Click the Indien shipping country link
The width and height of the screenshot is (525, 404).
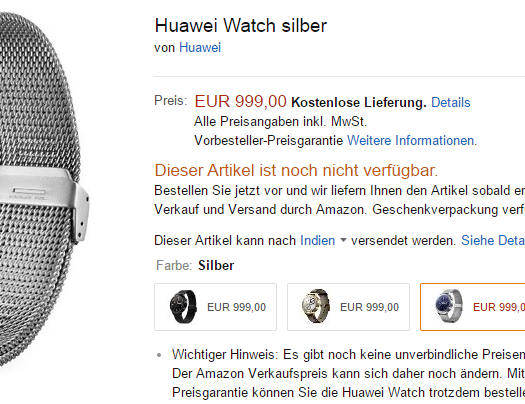(x=317, y=240)
